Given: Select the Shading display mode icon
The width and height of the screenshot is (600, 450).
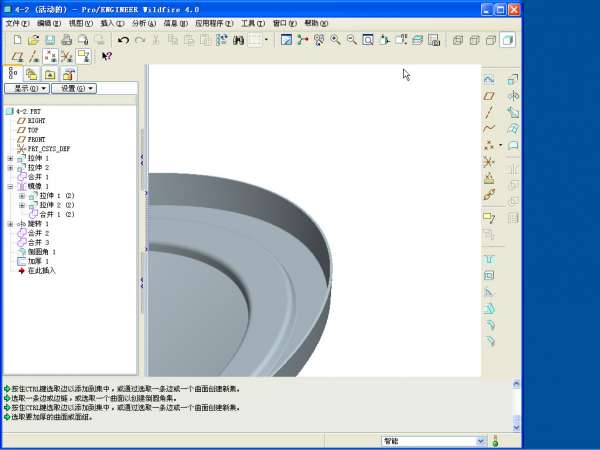Looking at the screenshot, I should click(x=507, y=40).
